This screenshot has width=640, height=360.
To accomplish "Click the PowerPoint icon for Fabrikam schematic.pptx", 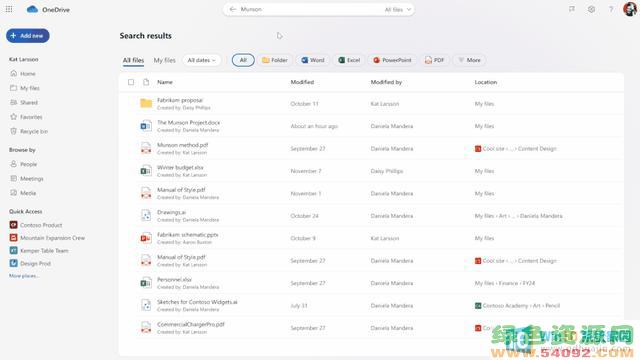I will click(146, 238).
